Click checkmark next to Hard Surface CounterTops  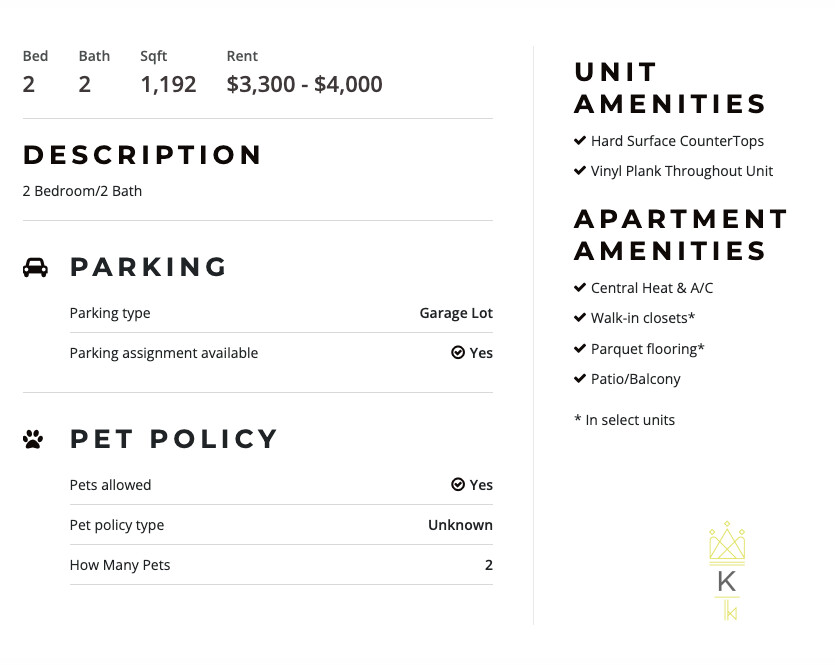click(x=580, y=141)
